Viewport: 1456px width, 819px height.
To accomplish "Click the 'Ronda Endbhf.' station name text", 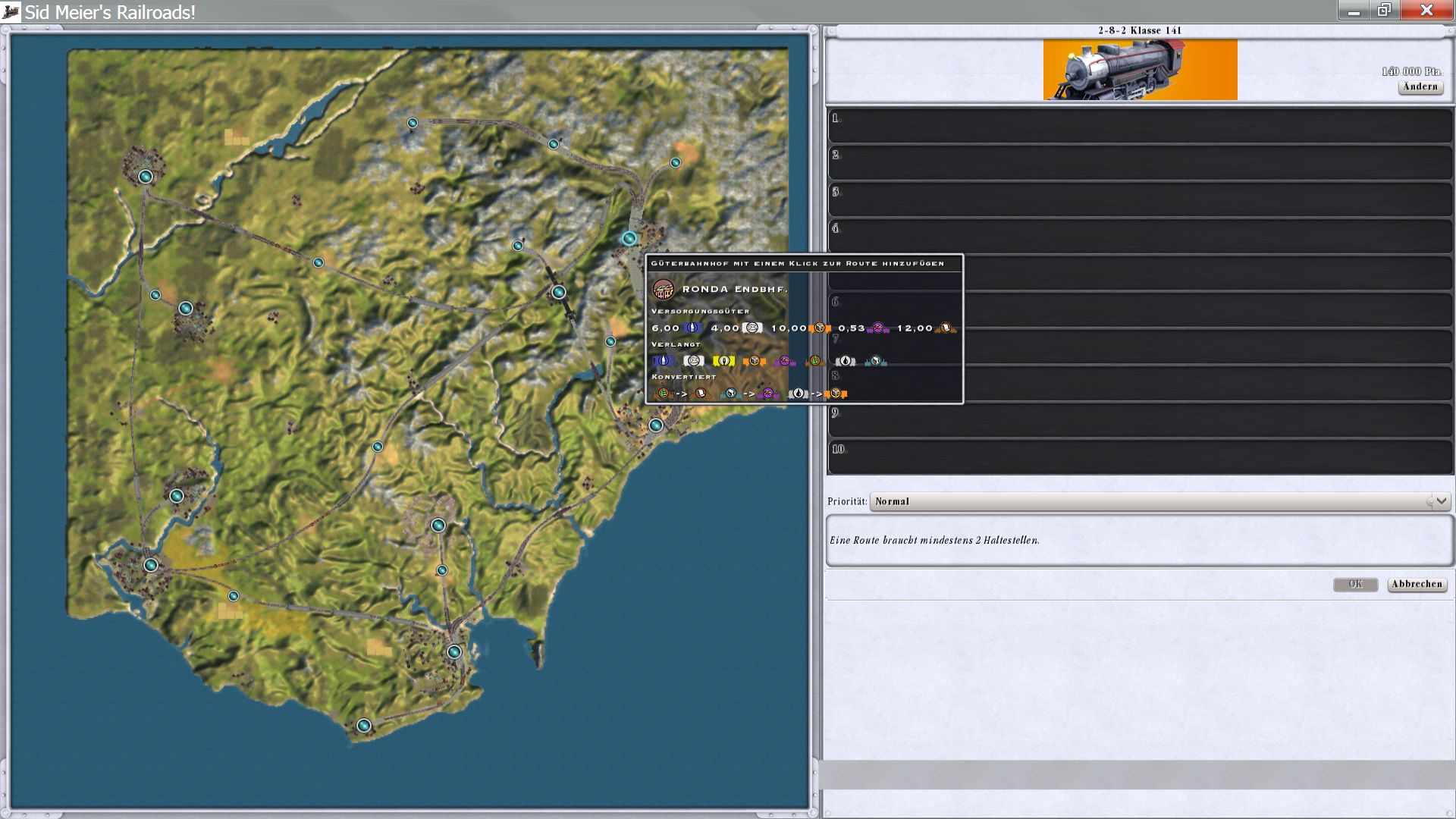I will click(735, 289).
